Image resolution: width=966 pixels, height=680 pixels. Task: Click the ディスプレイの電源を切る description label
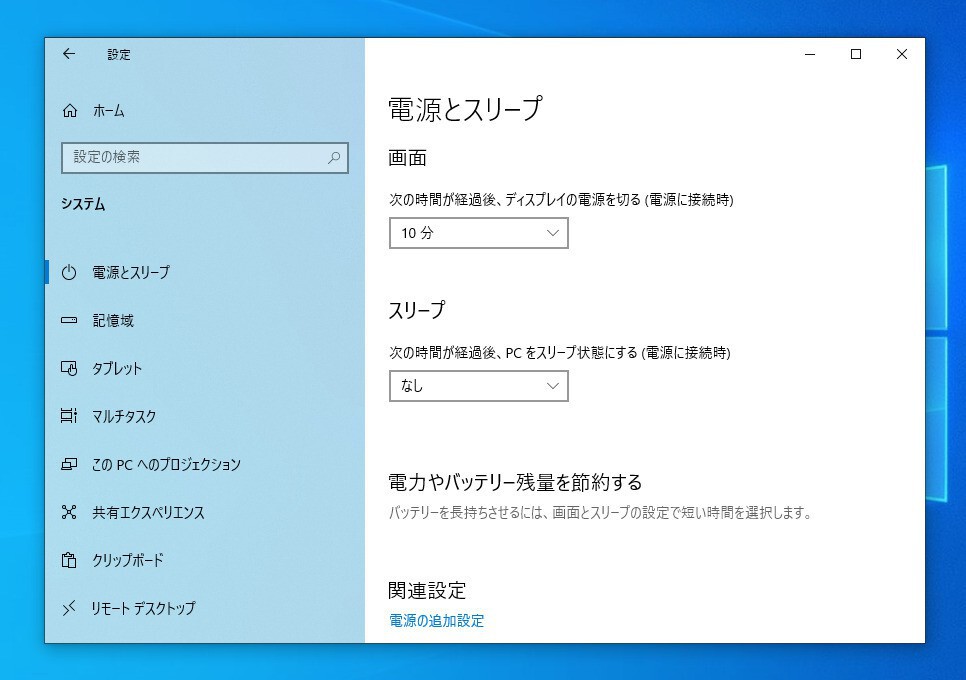click(561, 200)
